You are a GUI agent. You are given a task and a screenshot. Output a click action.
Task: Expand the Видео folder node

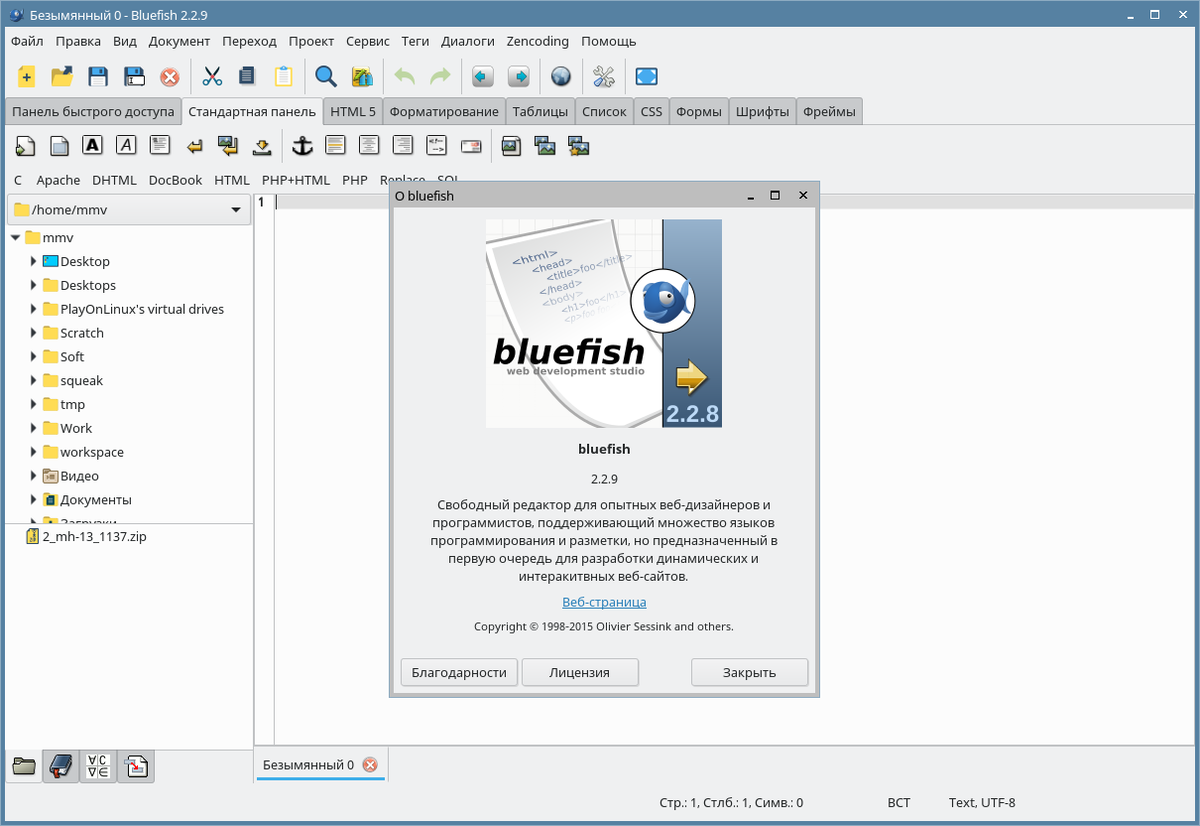[x=33, y=476]
